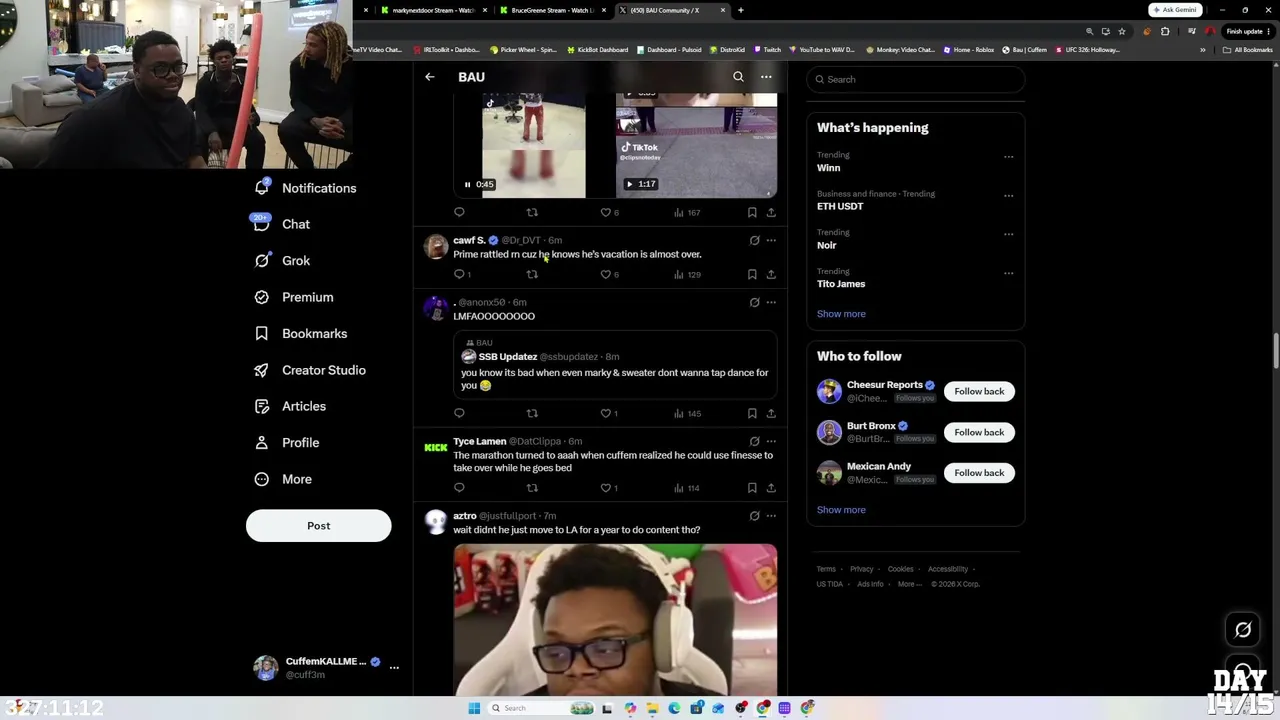
Task: Bookmark cawf S.'s post
Action: coord(752,274)
